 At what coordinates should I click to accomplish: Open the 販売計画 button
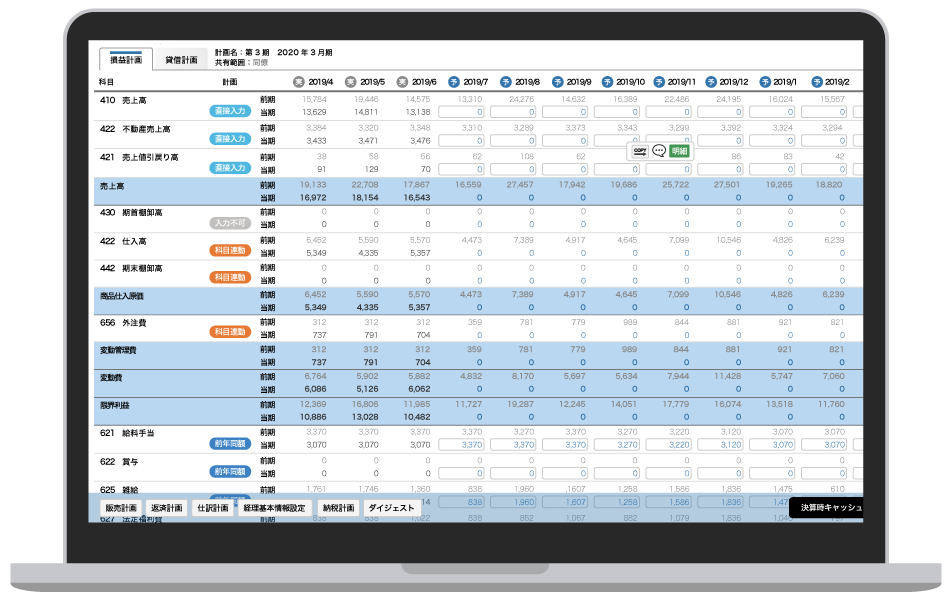tap(121, 508)
